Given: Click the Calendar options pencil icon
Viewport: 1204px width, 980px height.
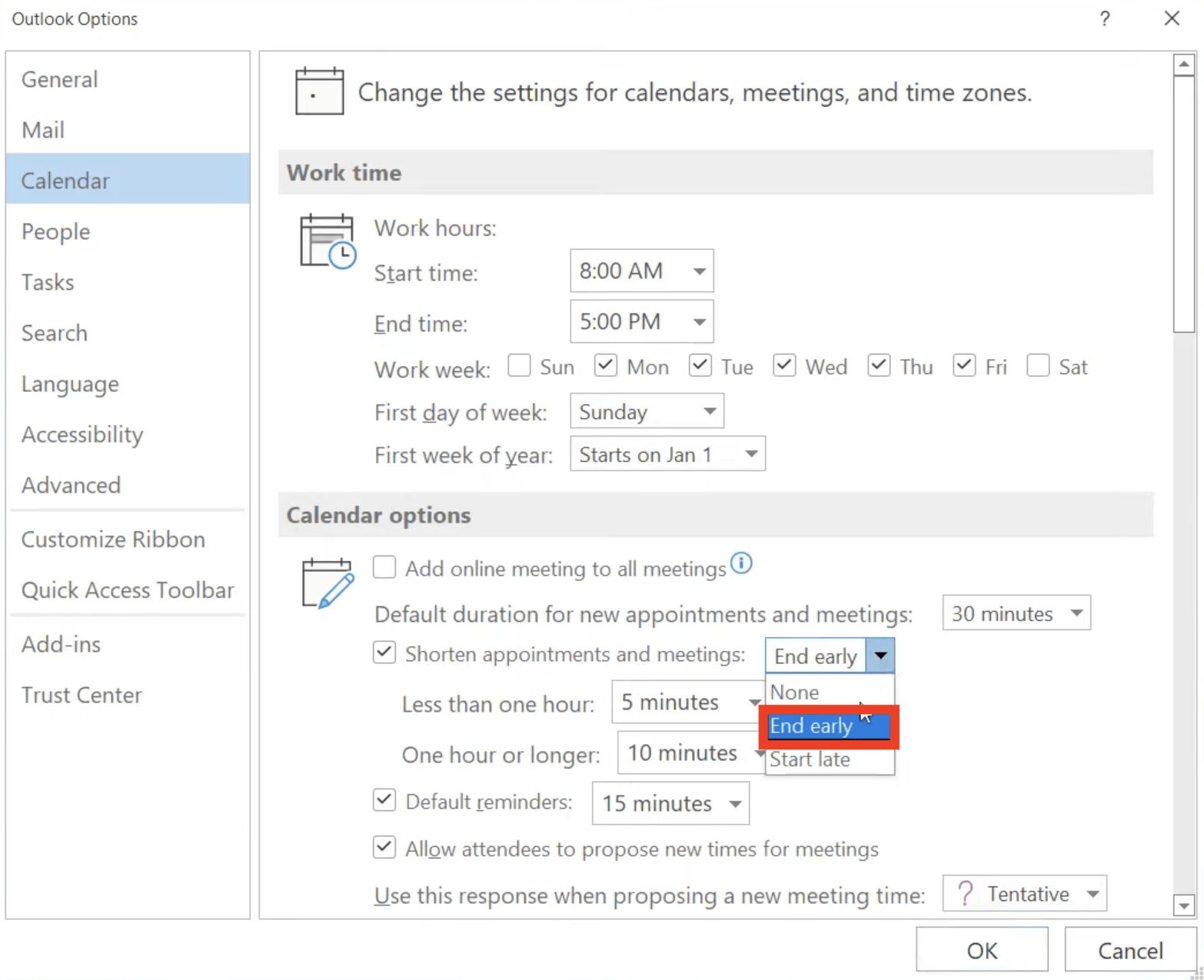Looking at the screenshot, I should coord(328,584).
